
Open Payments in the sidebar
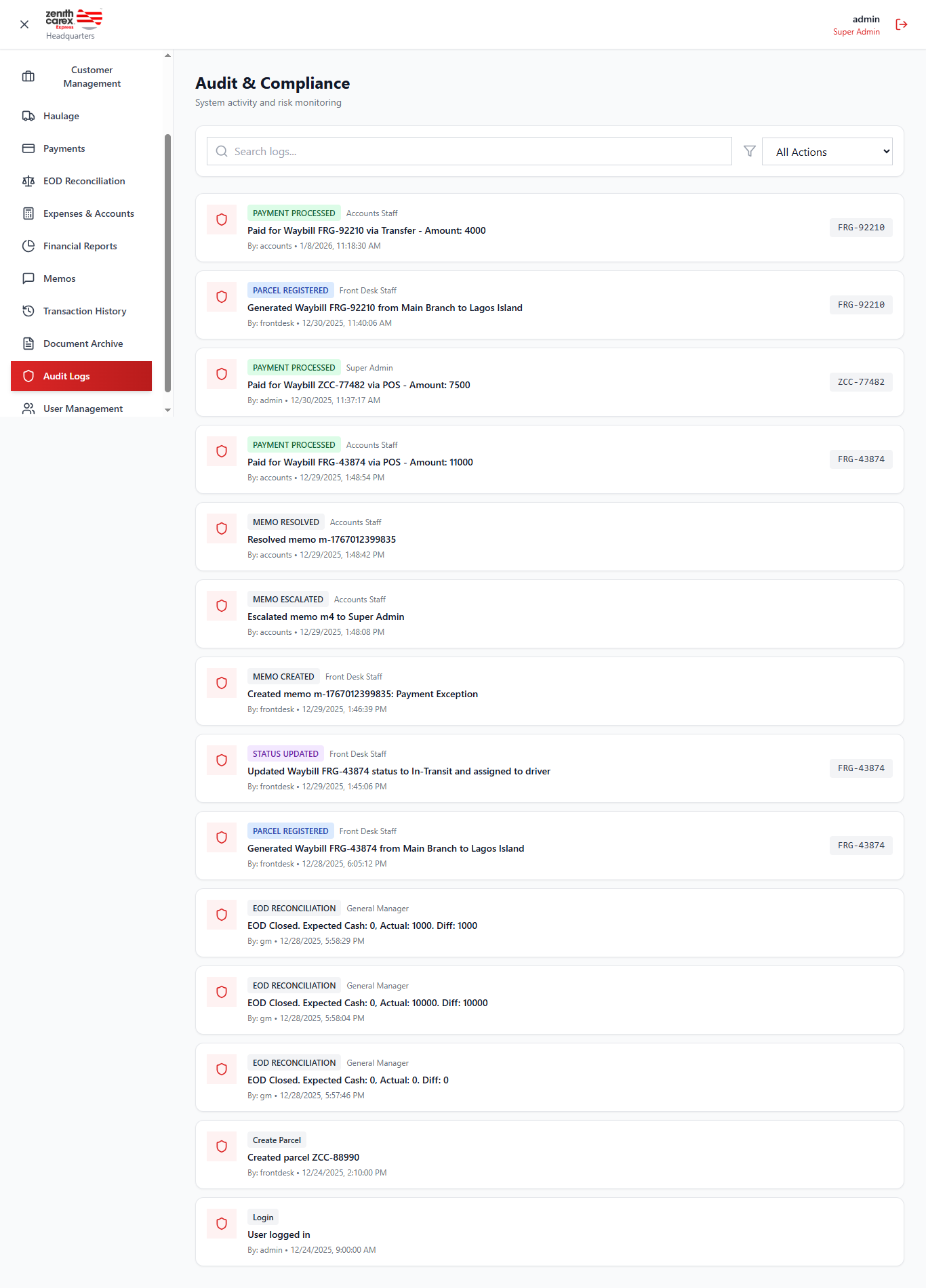(x=64, y=148)
